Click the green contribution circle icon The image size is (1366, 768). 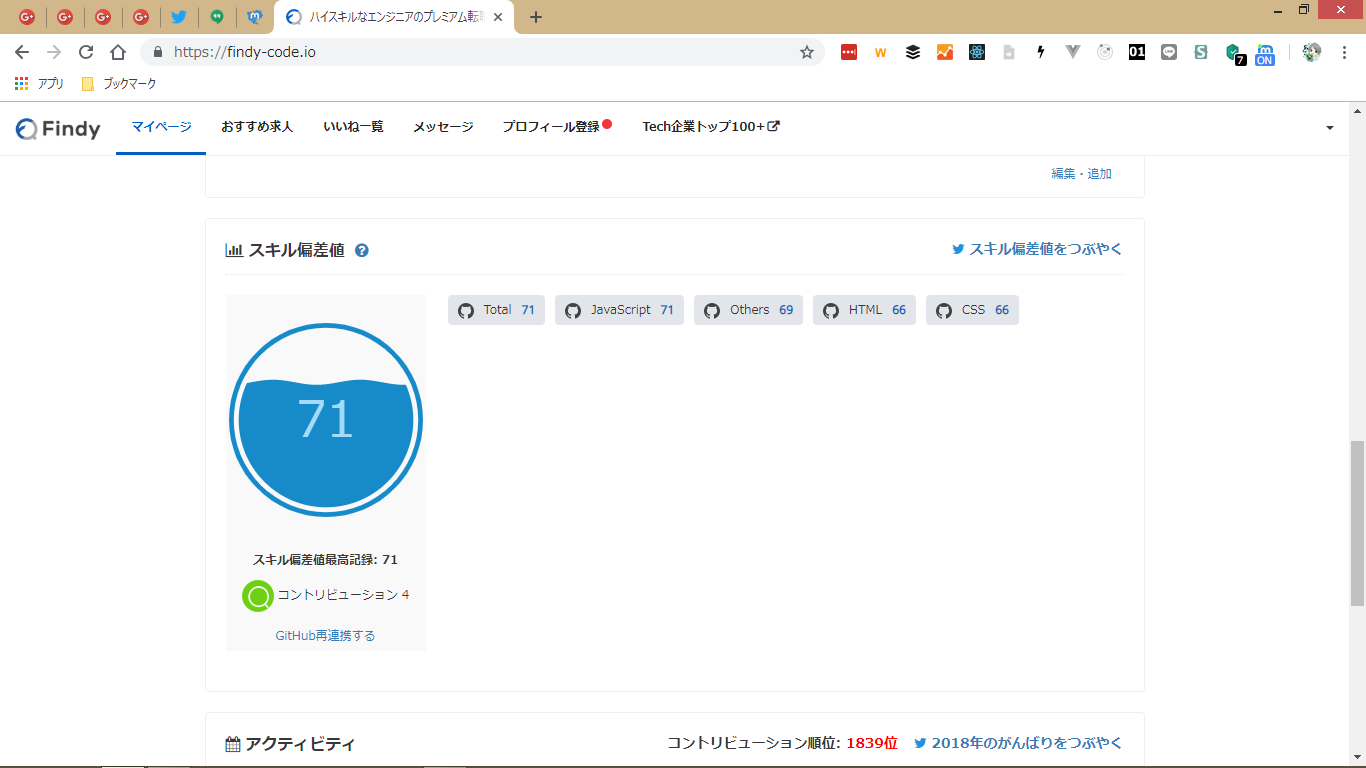point(258,596)
